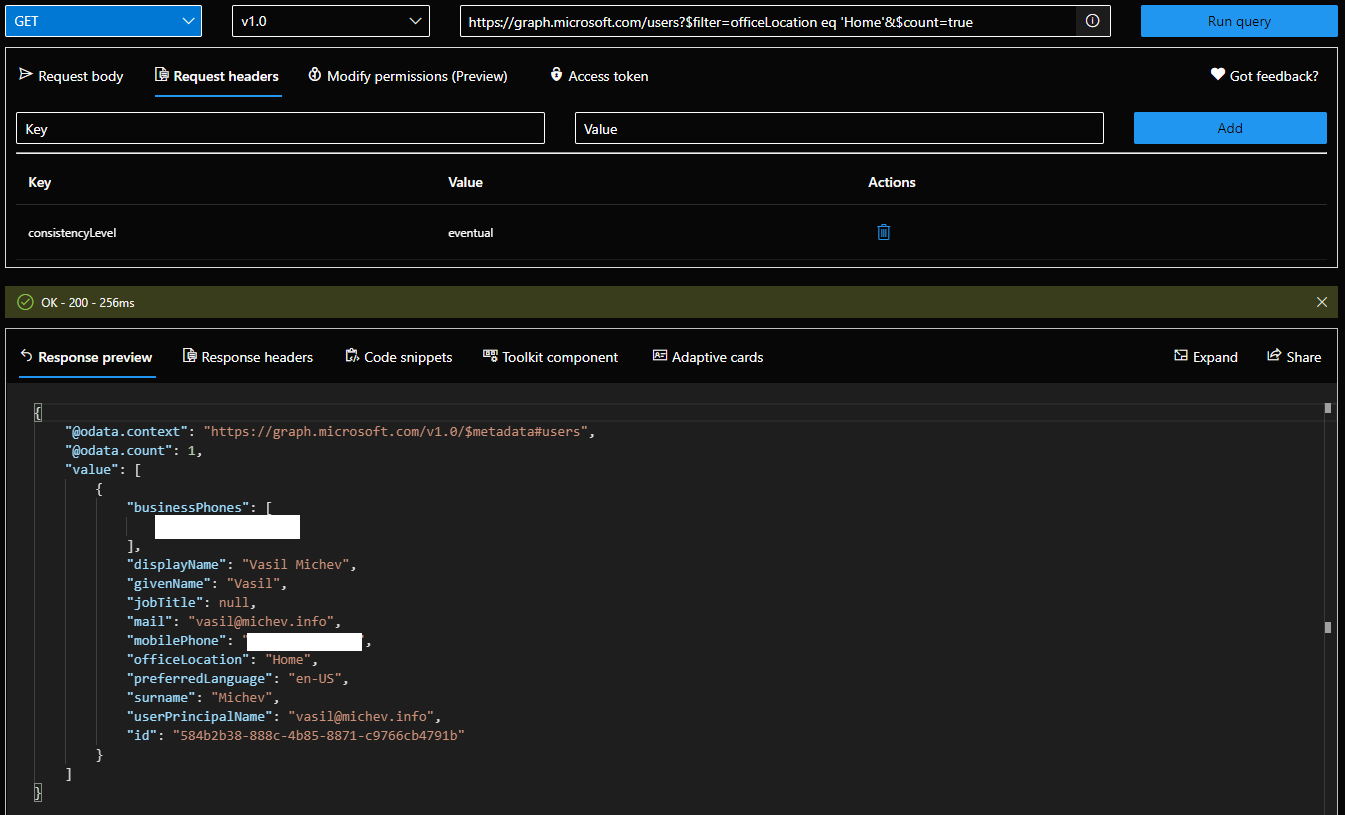Add the request header
Image resolution: width=1345 pixels, height=815 pixels.
coord(1230,128)
